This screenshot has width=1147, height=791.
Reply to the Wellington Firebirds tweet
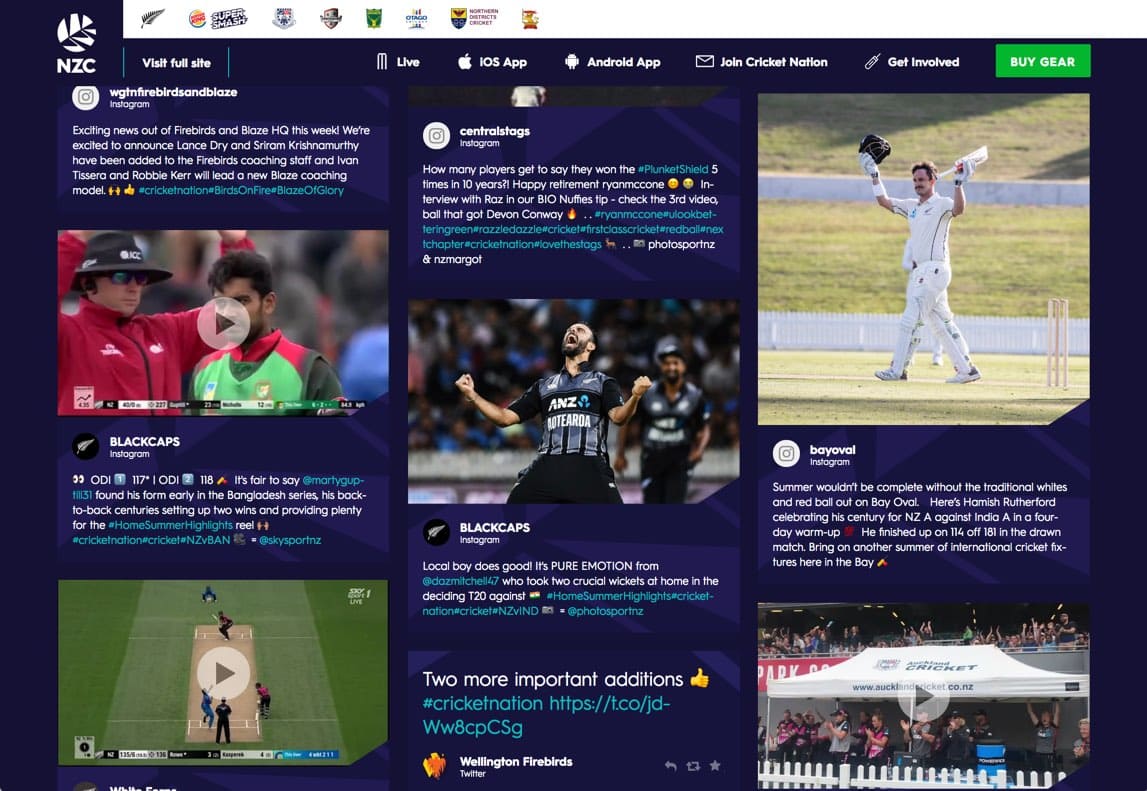click(671, 766)
